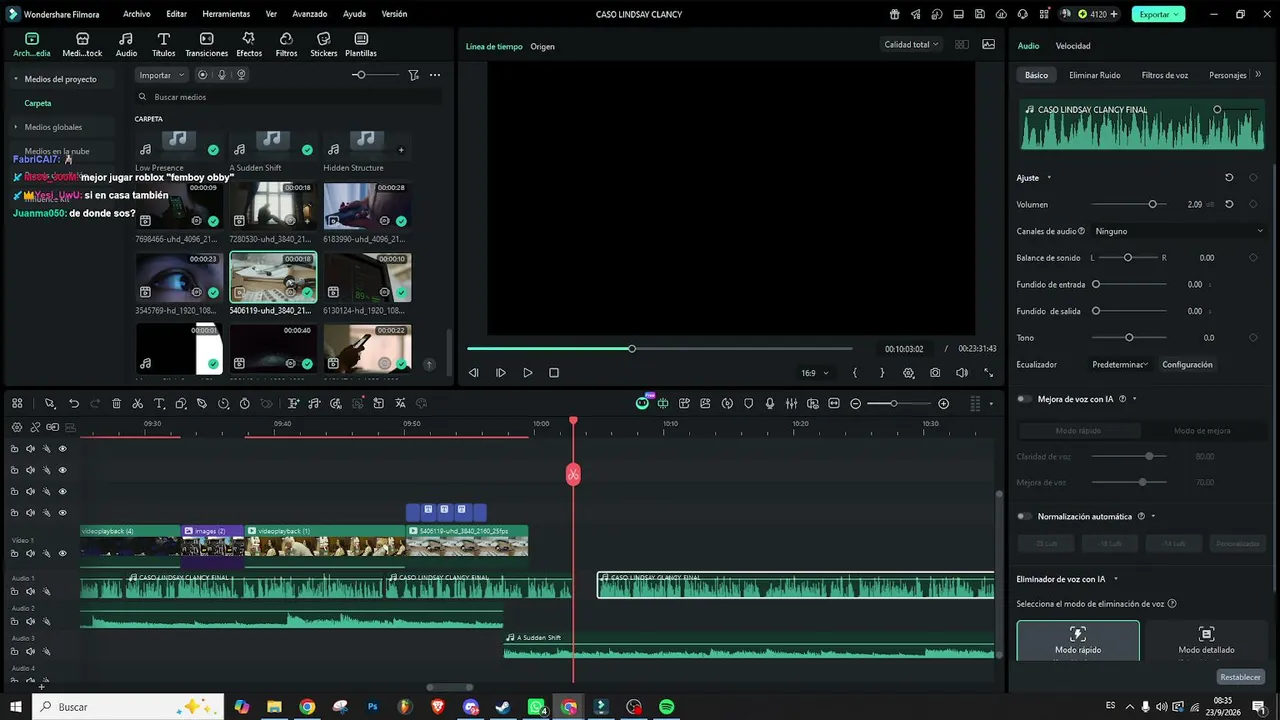Open the Herramientas menu
This screenshot has width=1280, height=720.
(x=226, y=14)
